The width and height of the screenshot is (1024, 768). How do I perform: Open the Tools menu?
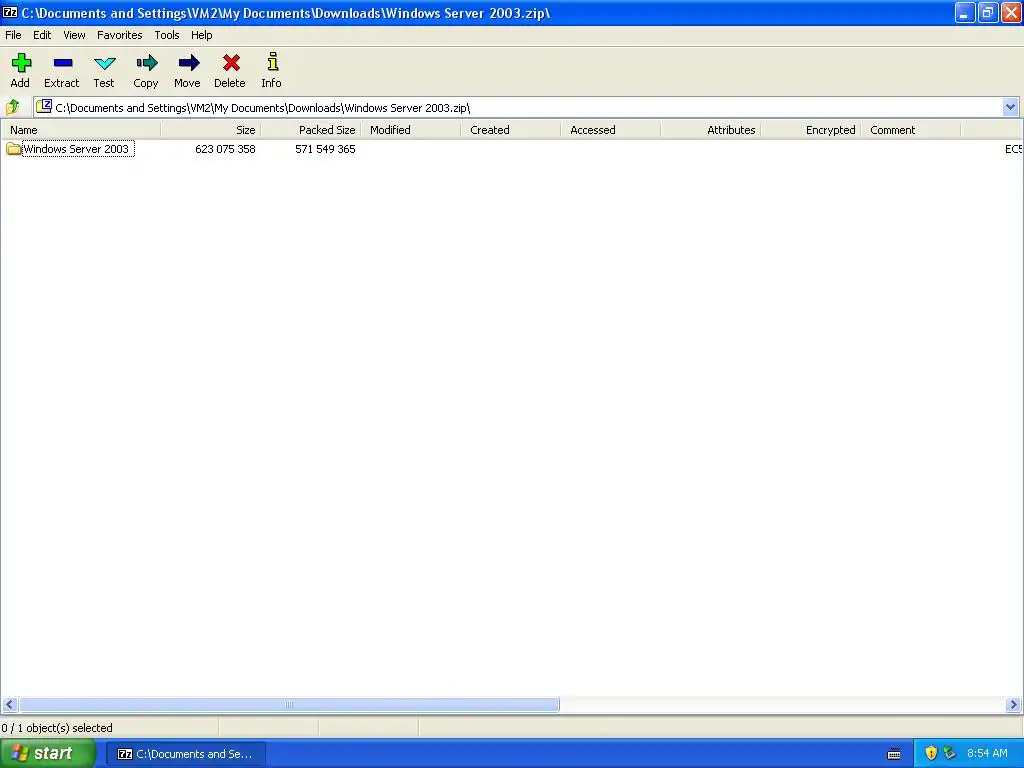(167, 35)
